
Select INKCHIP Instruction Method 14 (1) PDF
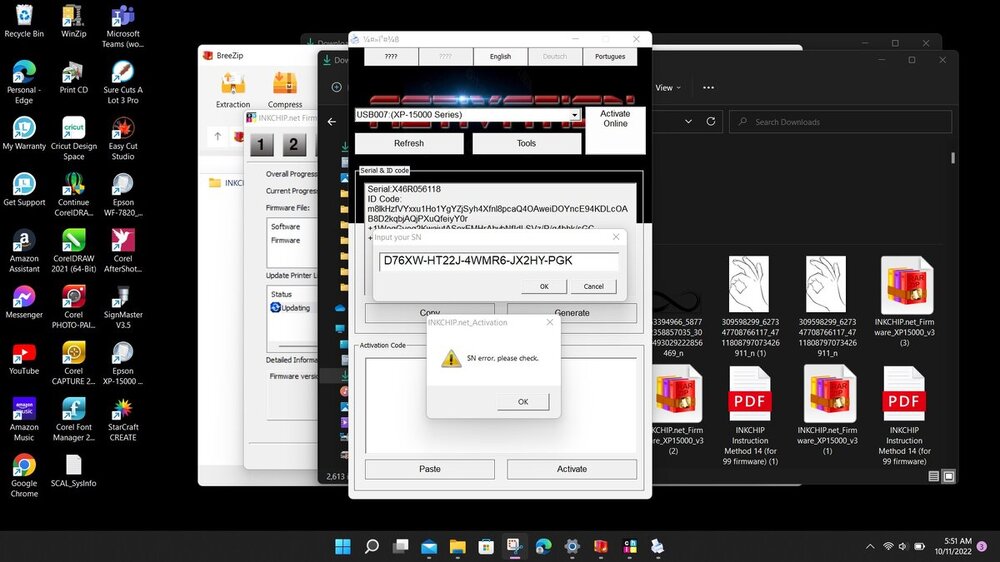[750, 415]
